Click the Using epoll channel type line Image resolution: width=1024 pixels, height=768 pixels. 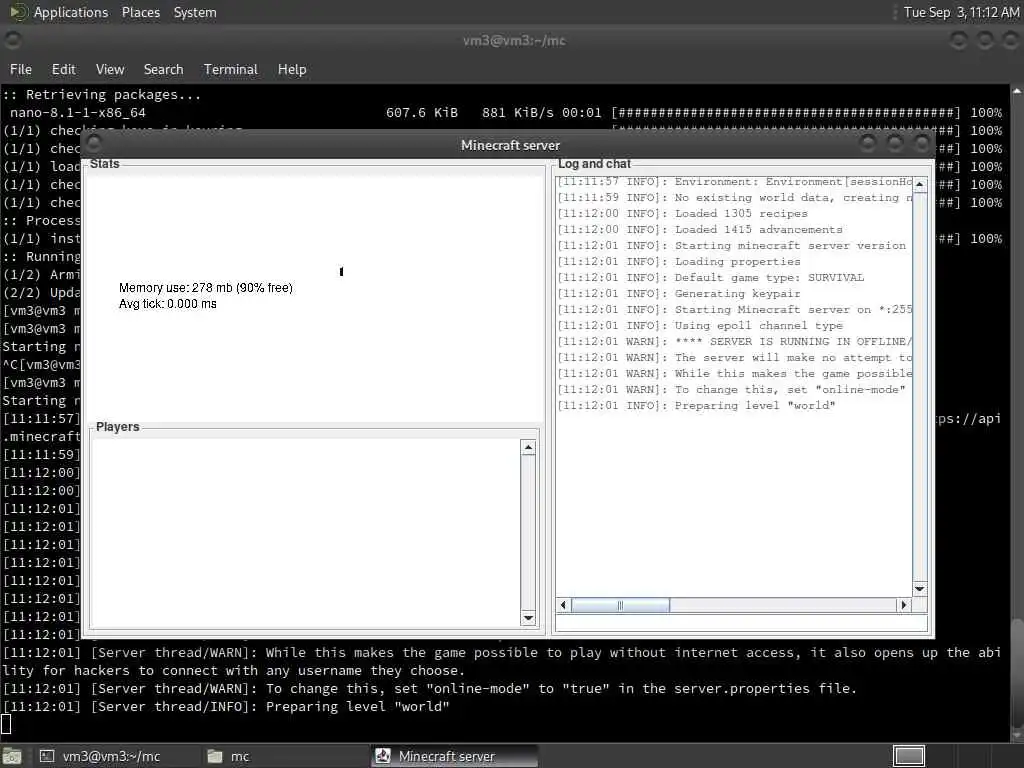click(x=700, y=325)
